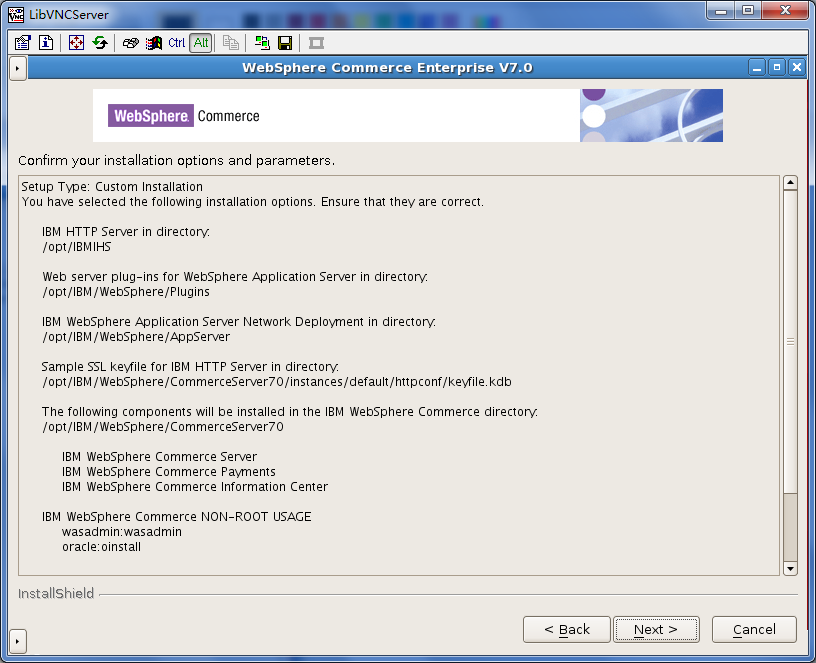Click "Application Server Network Deployment in directory" line

239,322
